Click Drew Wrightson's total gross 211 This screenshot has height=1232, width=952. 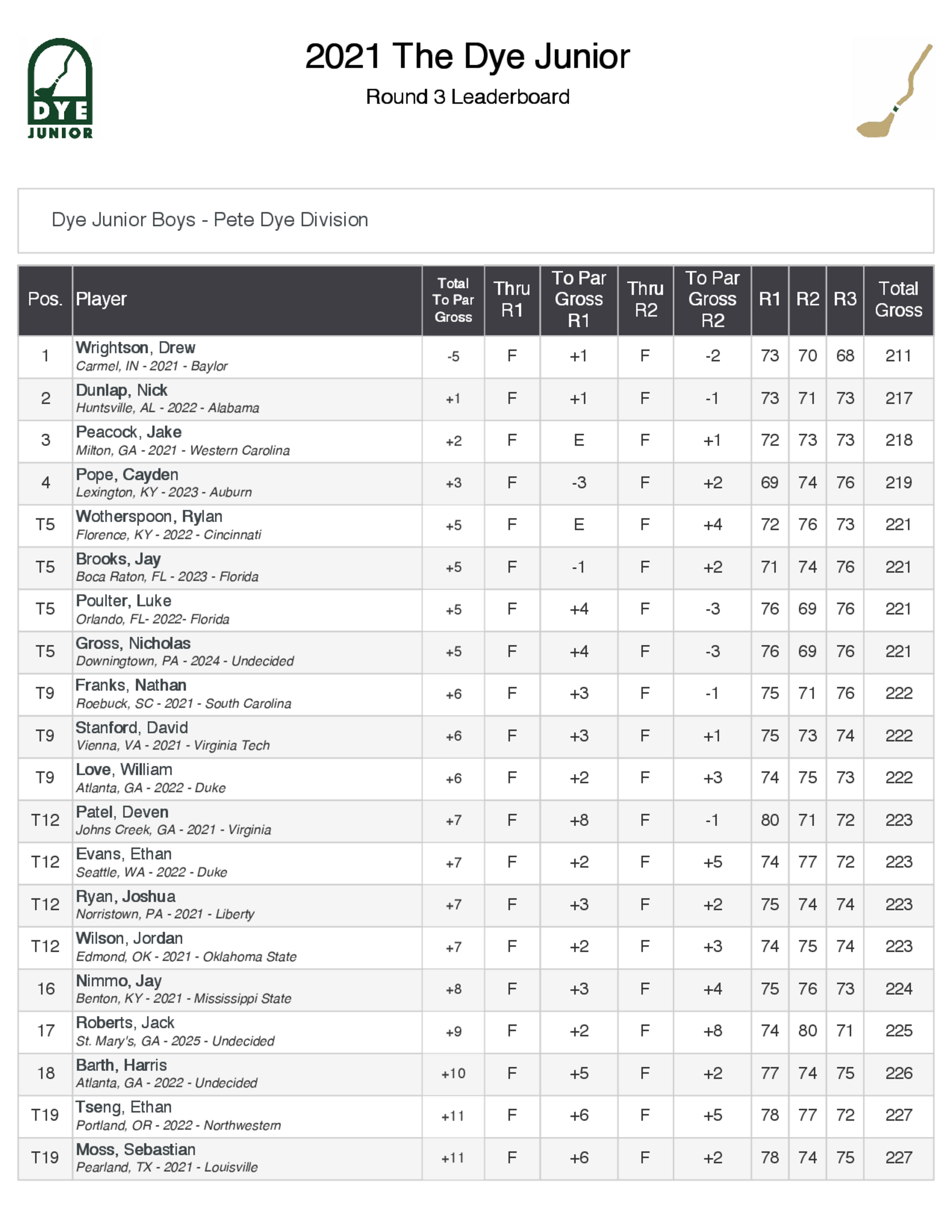[898, 356]
